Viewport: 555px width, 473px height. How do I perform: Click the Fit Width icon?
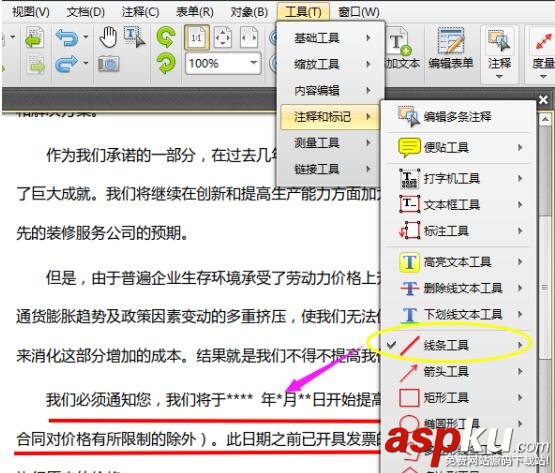click(x=249, y=37)
